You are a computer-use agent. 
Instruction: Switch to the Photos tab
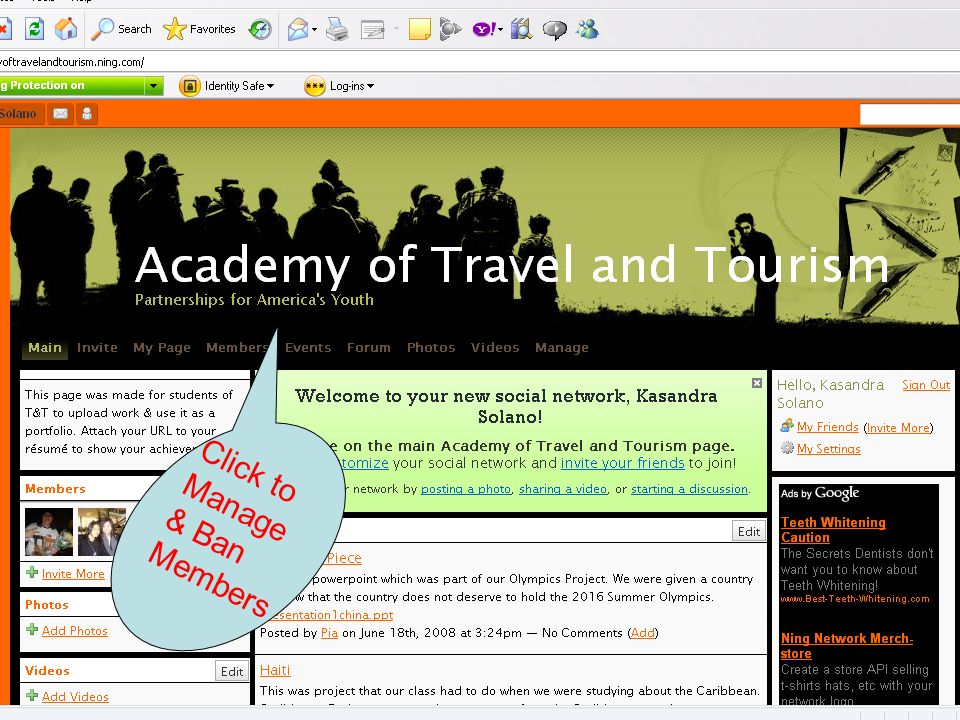(x=431, y=348)
